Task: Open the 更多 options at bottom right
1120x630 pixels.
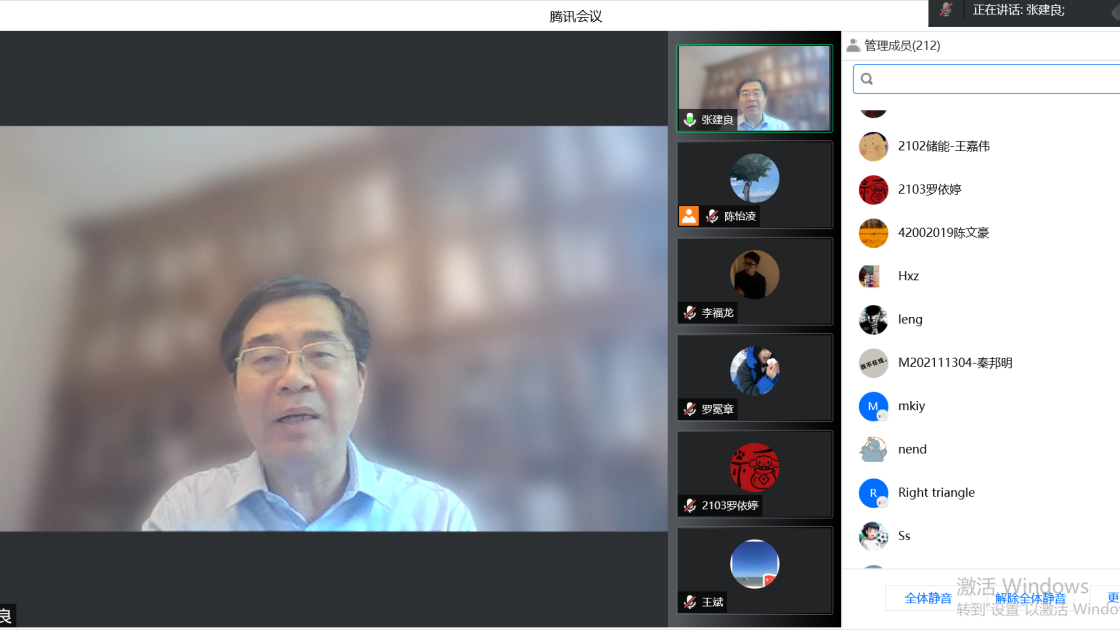Action: pos(1113,597)
